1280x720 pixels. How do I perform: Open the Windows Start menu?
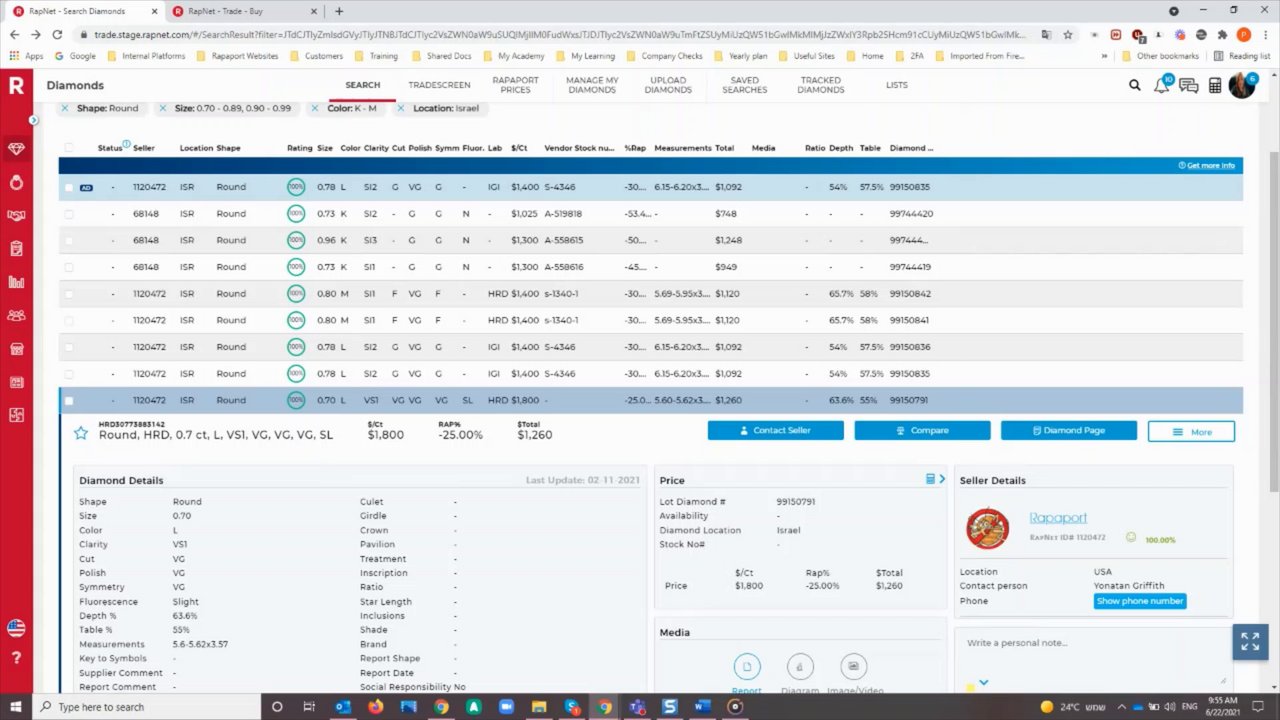point(17,707)
